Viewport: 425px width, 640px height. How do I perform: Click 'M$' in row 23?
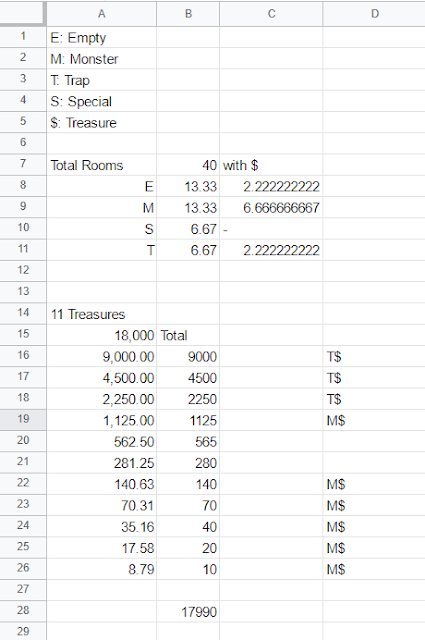[374, 505]
